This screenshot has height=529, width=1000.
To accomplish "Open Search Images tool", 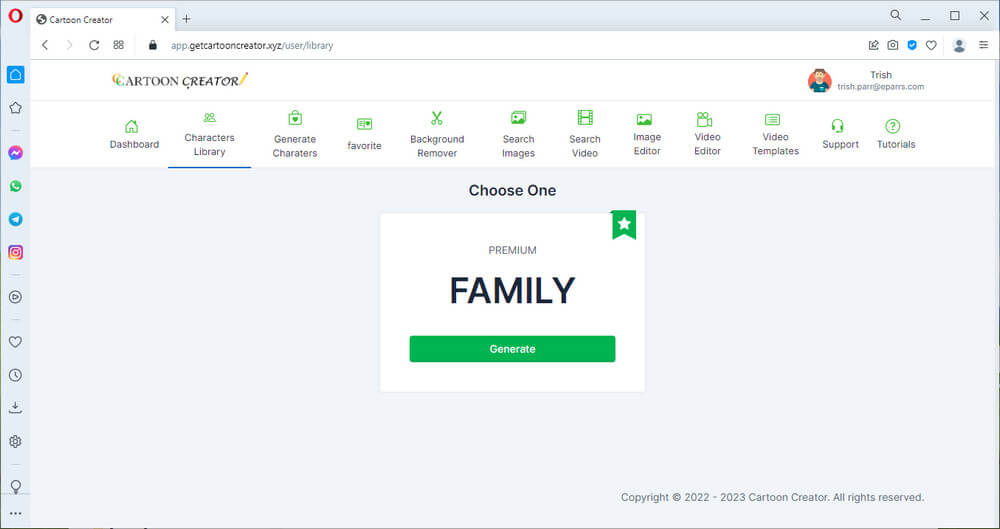I will (x=518, y=135).
